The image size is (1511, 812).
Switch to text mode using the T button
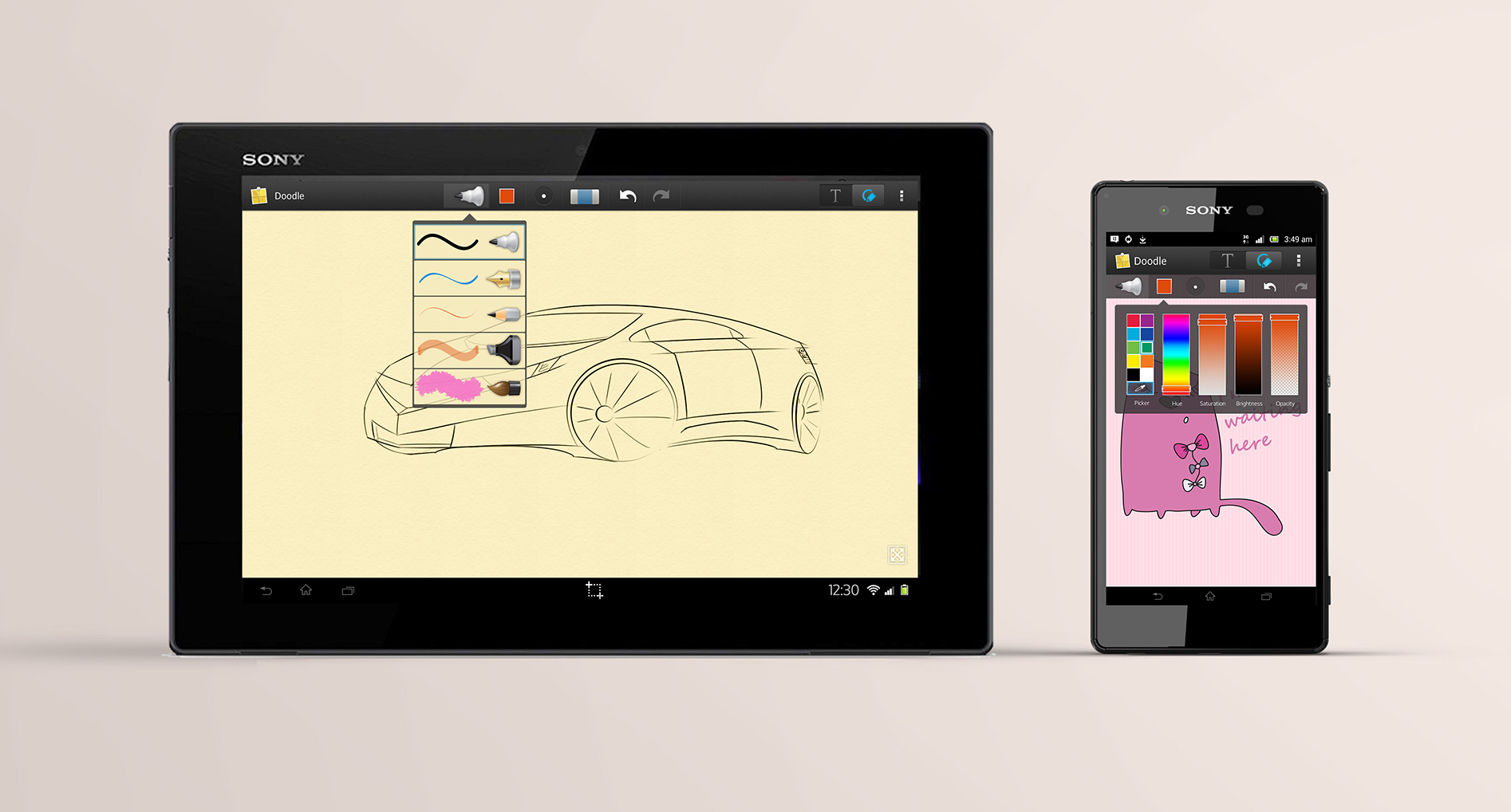click(834, 195)
